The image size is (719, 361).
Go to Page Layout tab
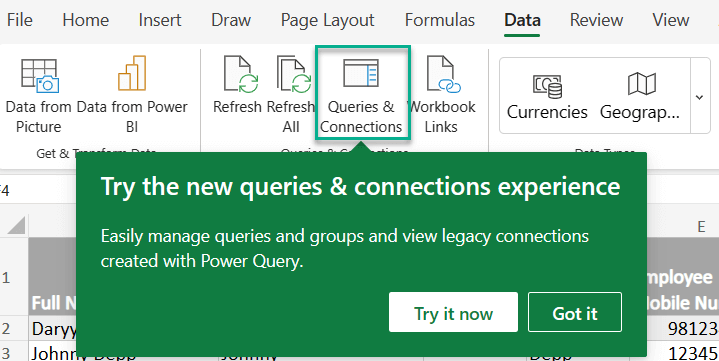pos(327,20)
